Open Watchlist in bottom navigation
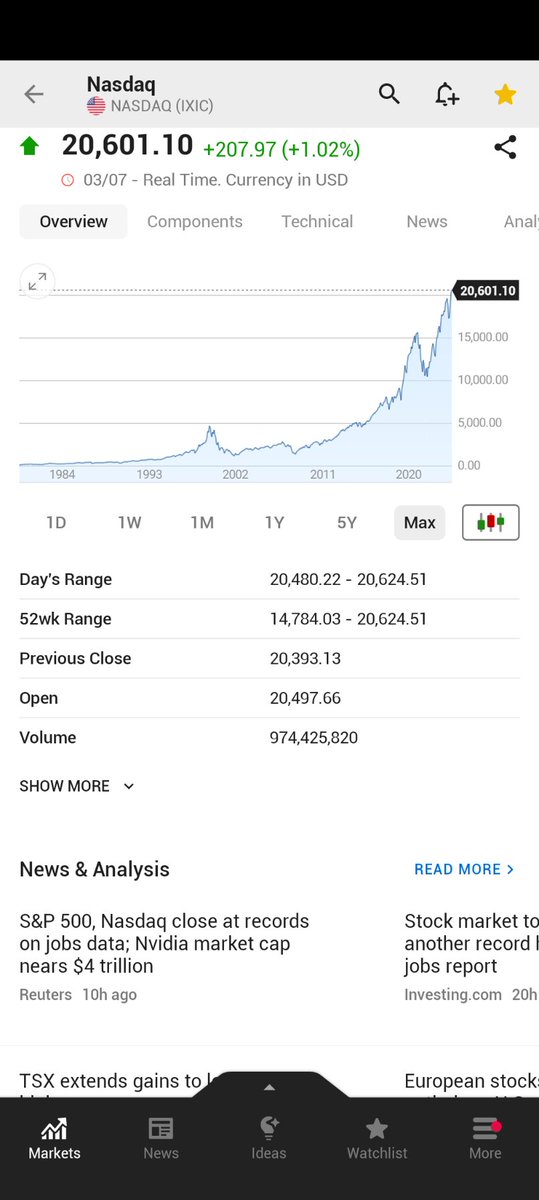The height and width of the screenshot is (1200, 539). pyautogui.click(x=377, y=1138)
